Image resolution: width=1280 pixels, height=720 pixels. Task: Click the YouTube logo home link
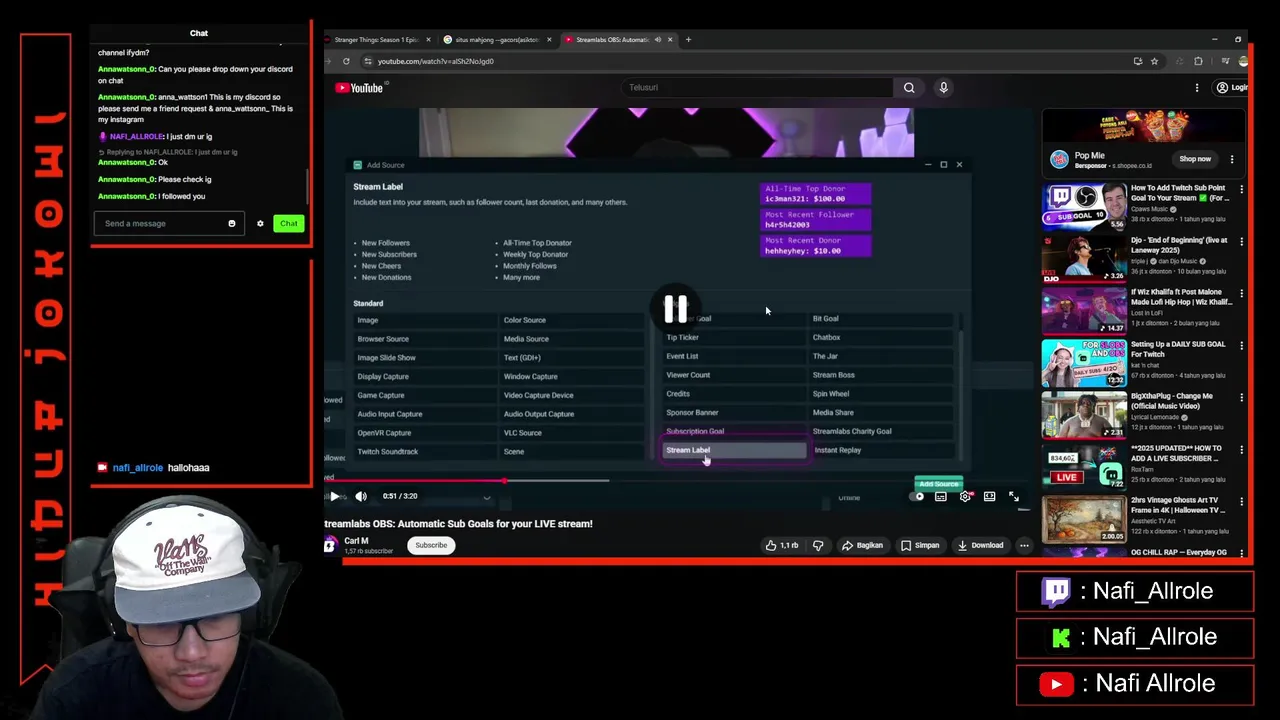tap(360, 88)
